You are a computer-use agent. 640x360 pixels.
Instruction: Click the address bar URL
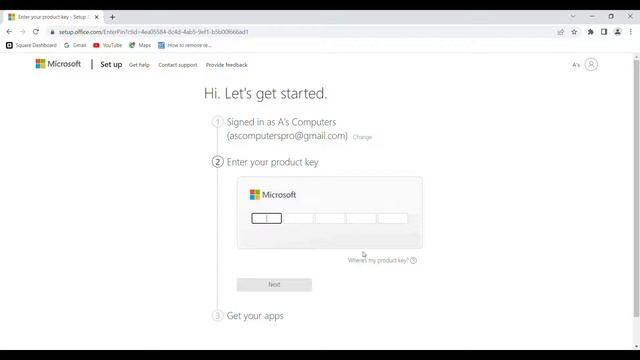coord(153,32)
